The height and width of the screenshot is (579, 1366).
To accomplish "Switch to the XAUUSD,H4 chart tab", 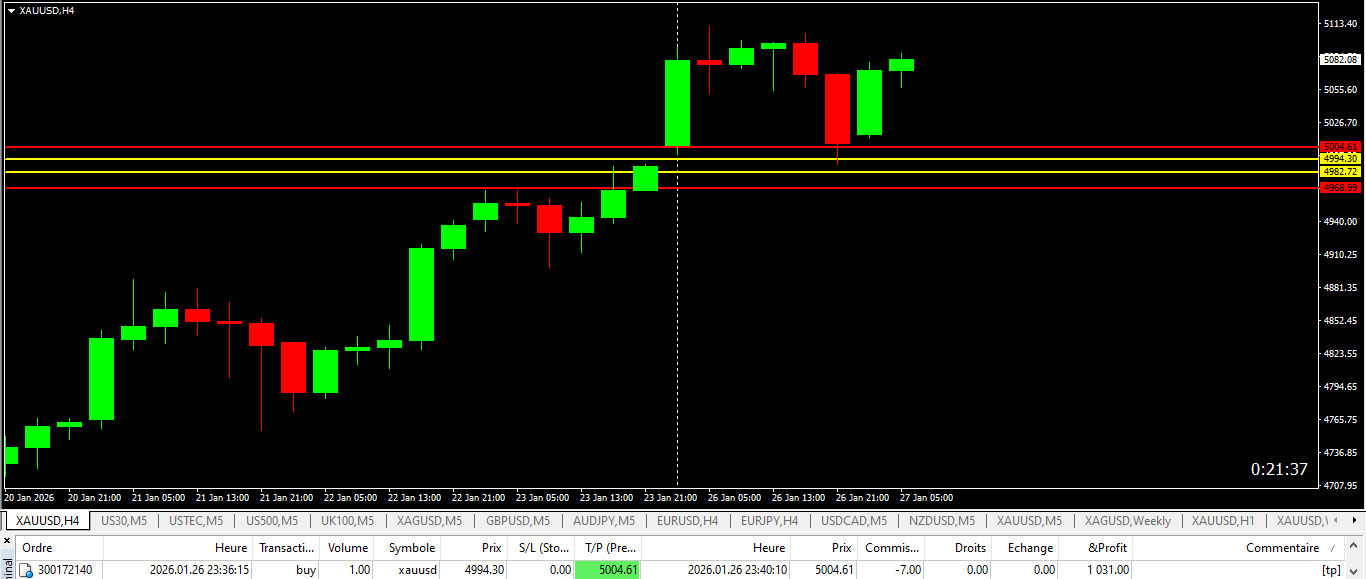I will click(47, 521).
